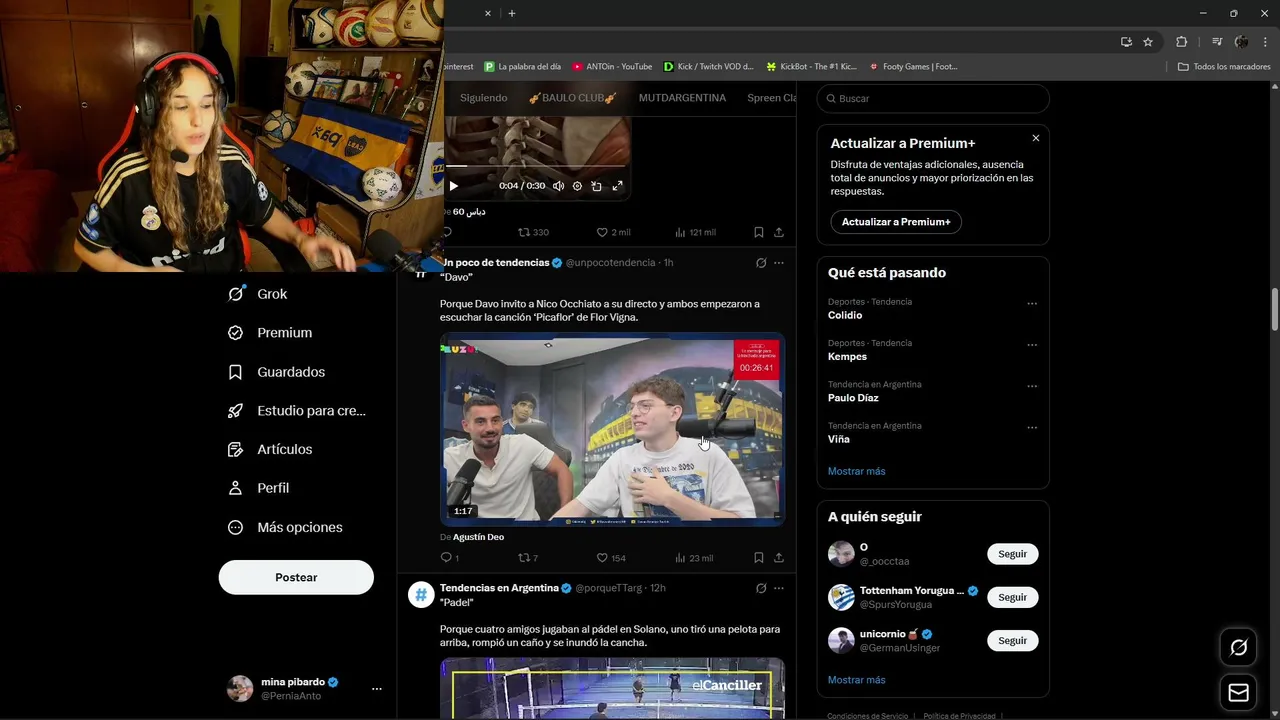Click Actualizar a Premium+ button
The image size is (1280, 720).
pos(896,222)
